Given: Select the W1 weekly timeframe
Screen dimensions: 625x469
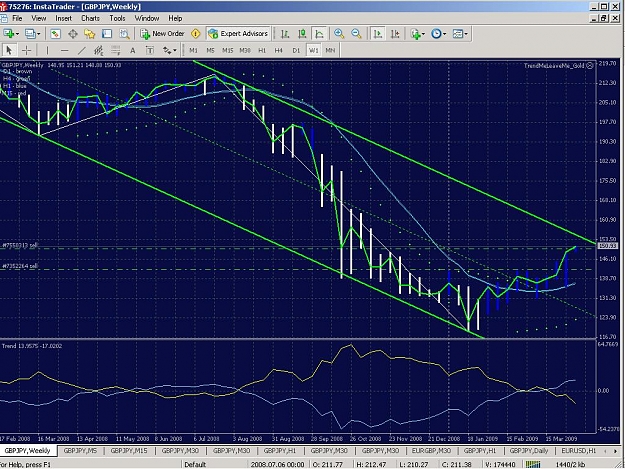Looking at the screenshot, I should point(313,50).
